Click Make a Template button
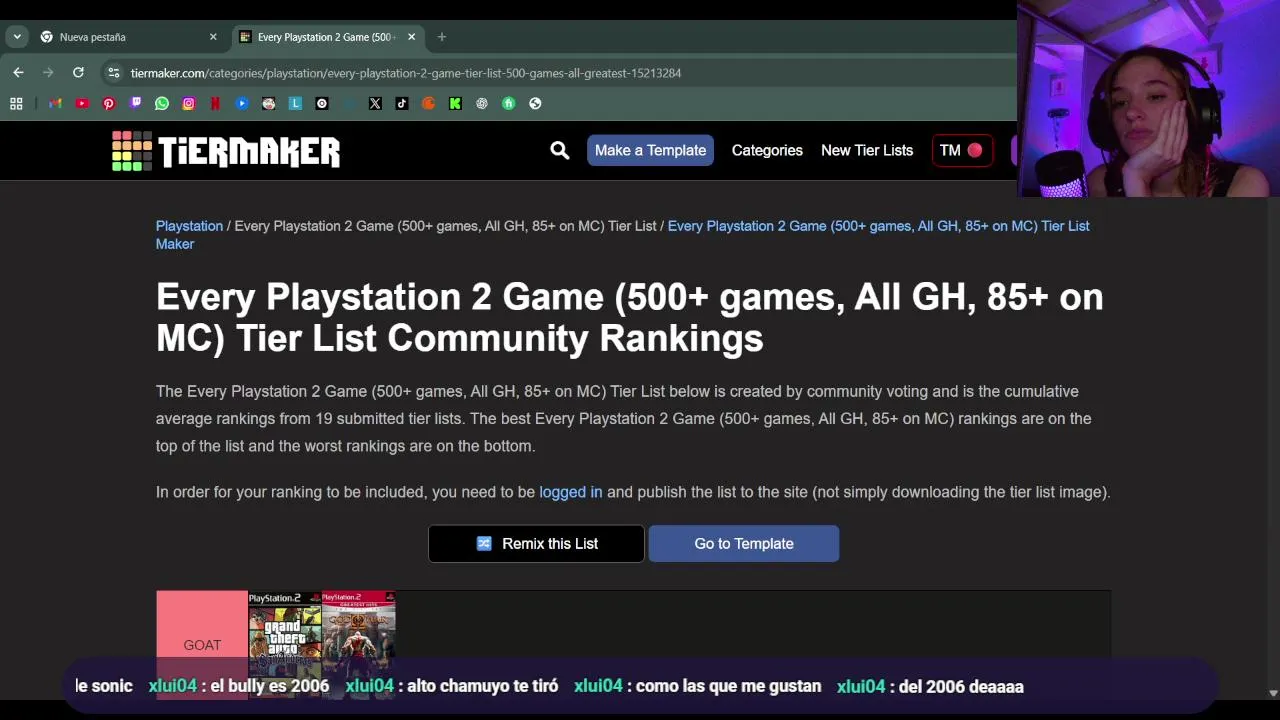Image resolution: width=1280 pixels, height=720 pixels. (650, 150)
